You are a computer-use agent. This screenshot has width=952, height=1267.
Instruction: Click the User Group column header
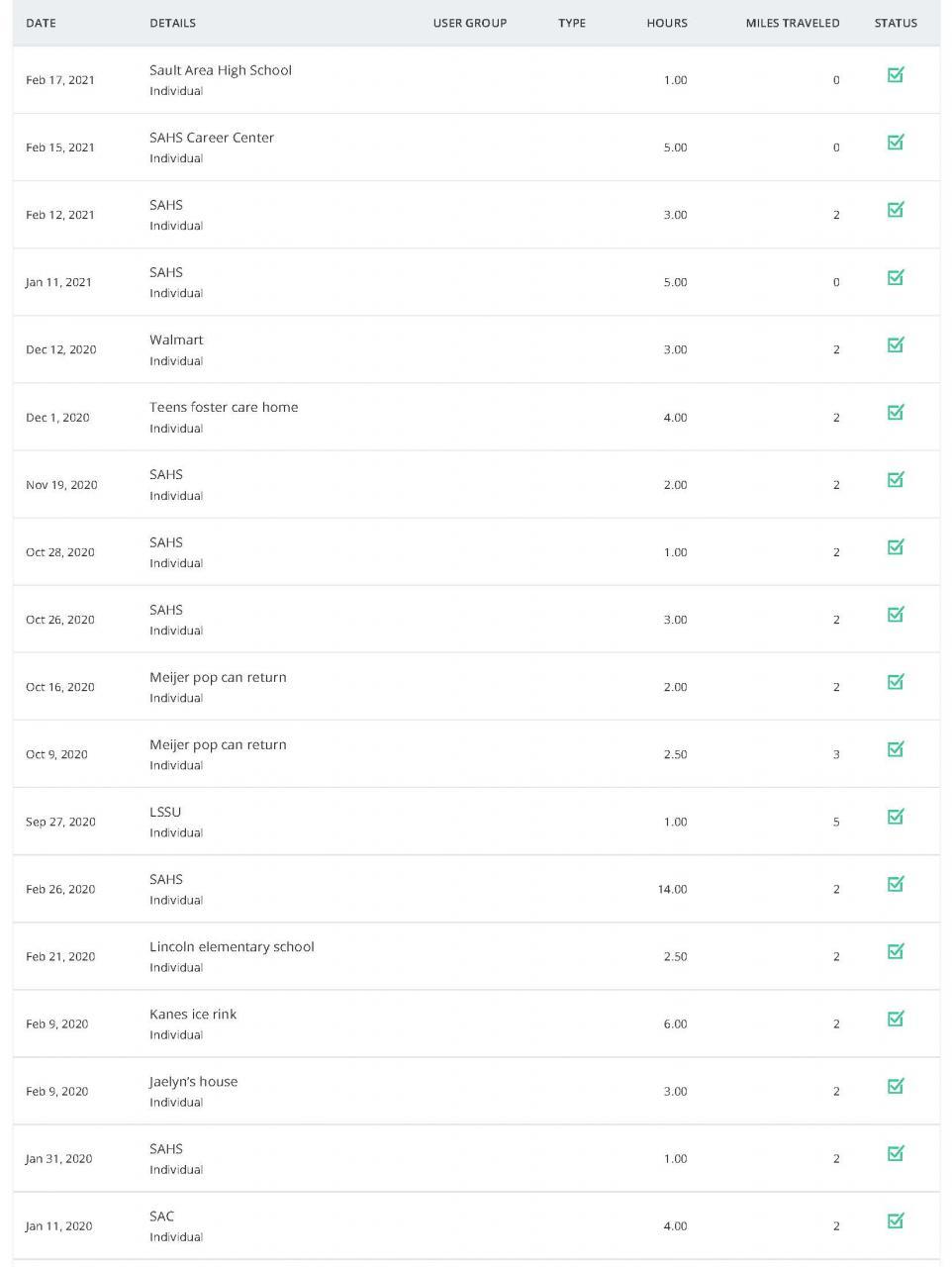click(x=469, y=23)
